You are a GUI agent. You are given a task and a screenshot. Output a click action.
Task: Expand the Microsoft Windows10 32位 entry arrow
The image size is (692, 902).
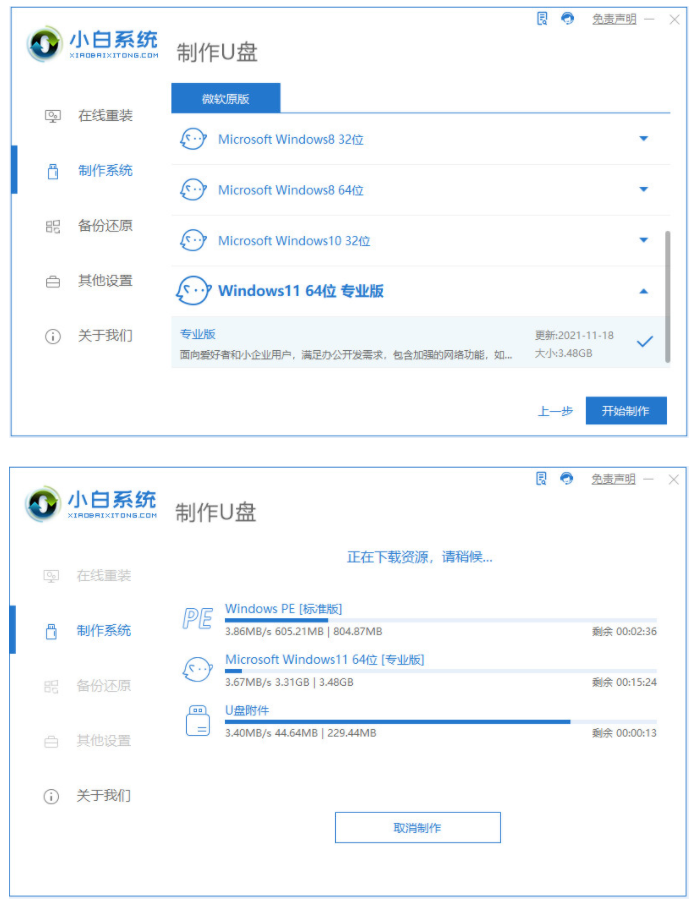pos(644,241)
